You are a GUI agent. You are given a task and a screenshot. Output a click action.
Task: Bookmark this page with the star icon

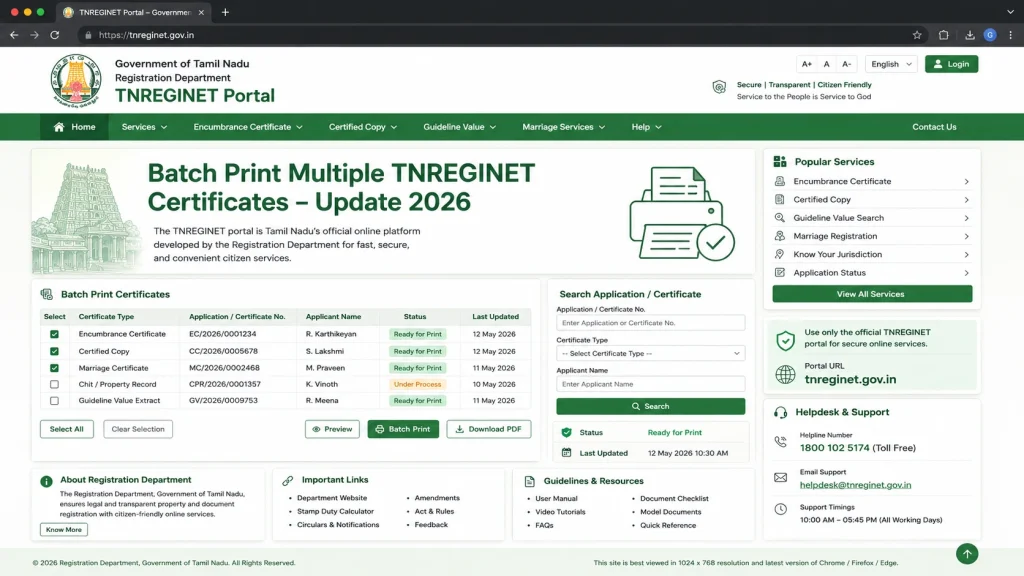(917, 35)
